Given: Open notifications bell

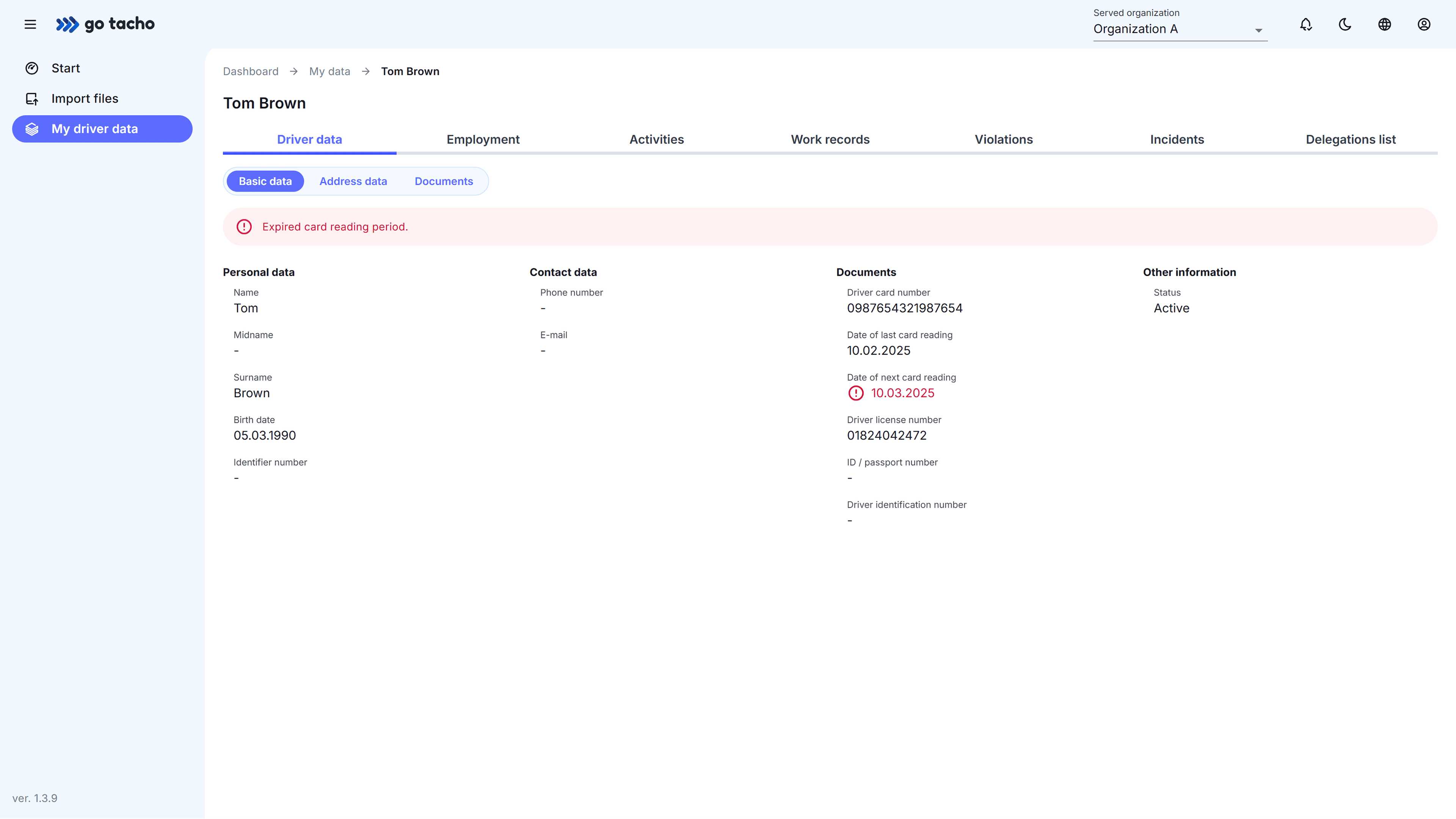Looking at the screenshot, I should (1305, 24).
